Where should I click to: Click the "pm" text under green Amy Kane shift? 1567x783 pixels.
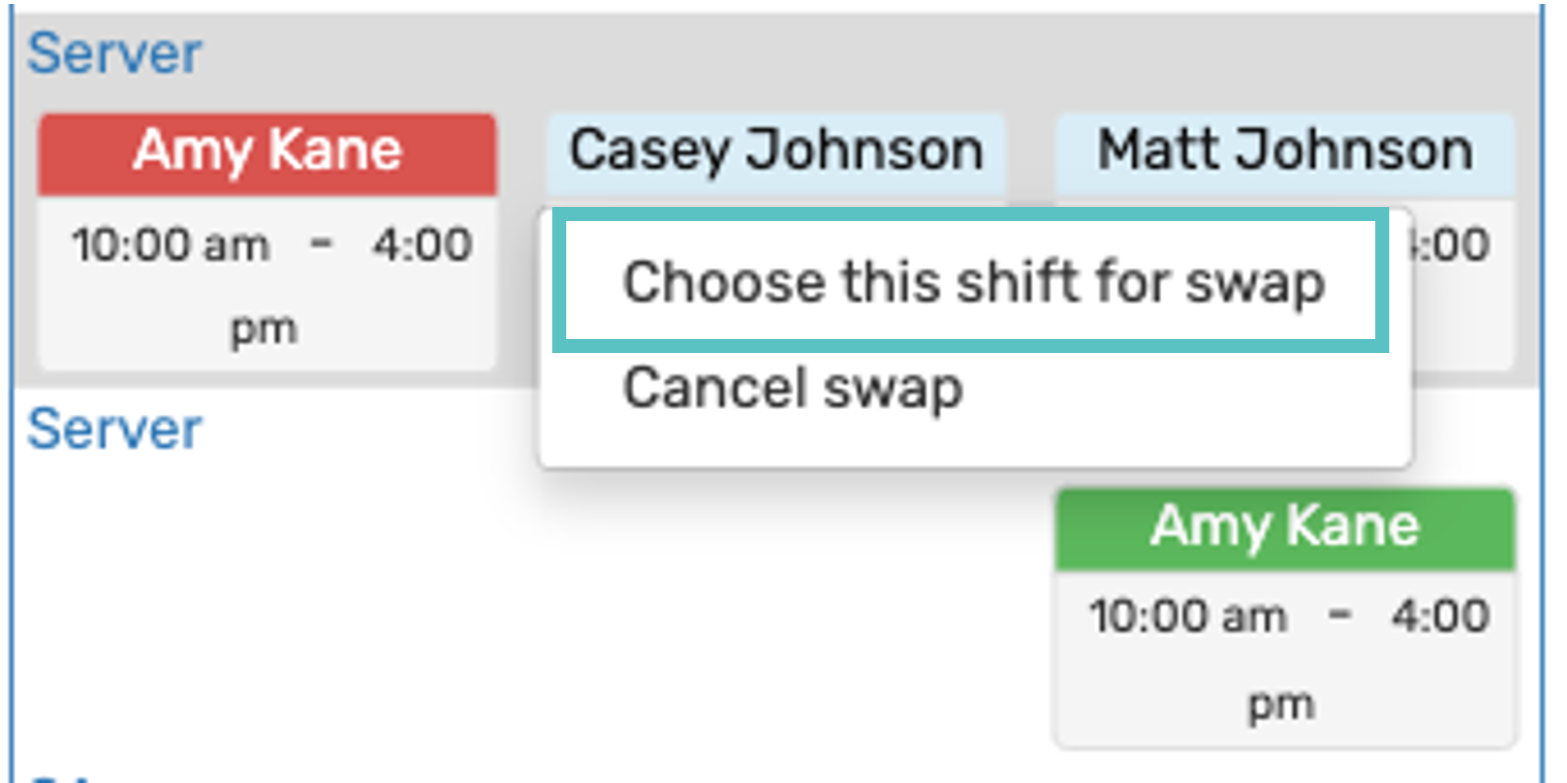point(1281,703)
